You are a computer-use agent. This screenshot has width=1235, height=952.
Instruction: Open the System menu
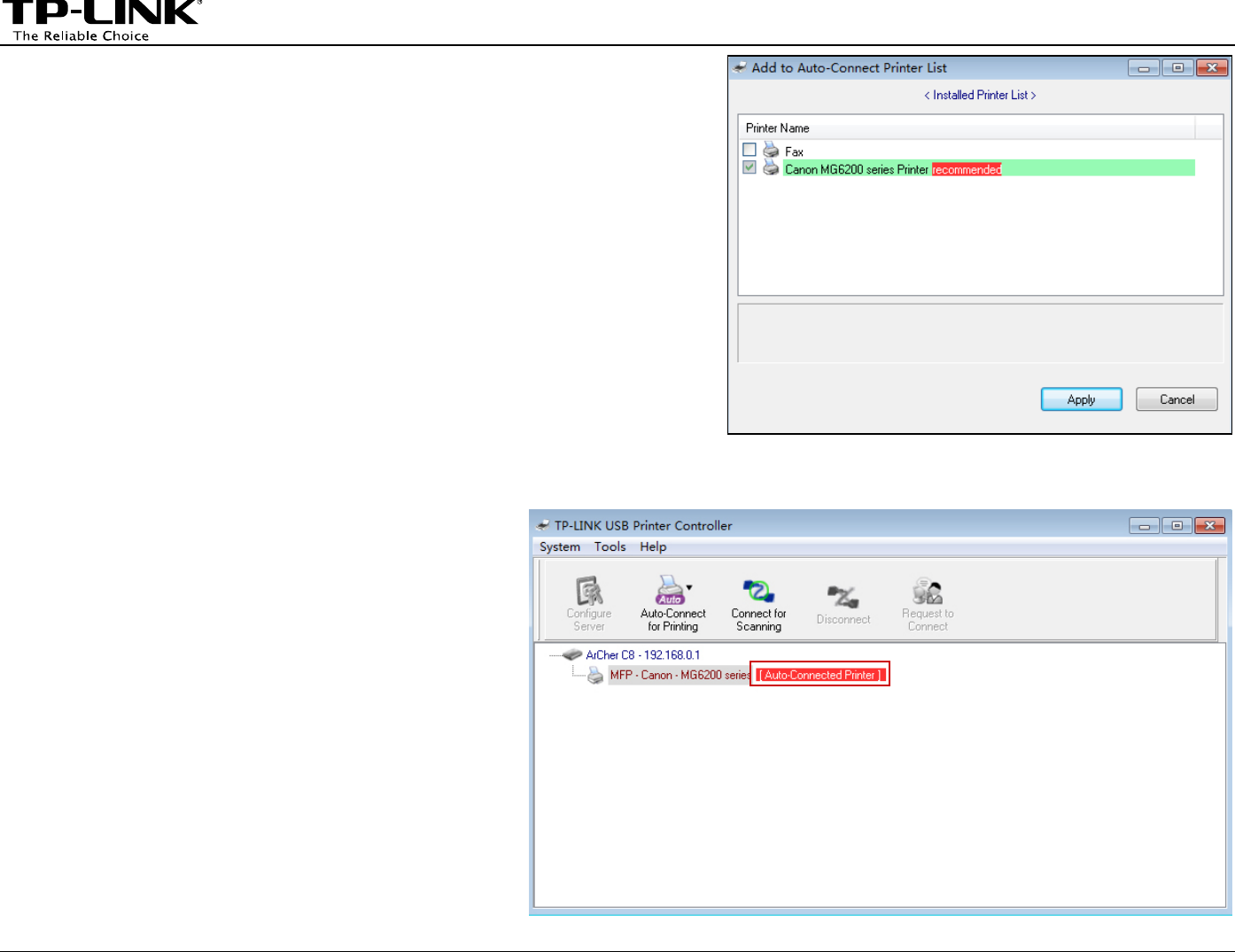(560, 546)
